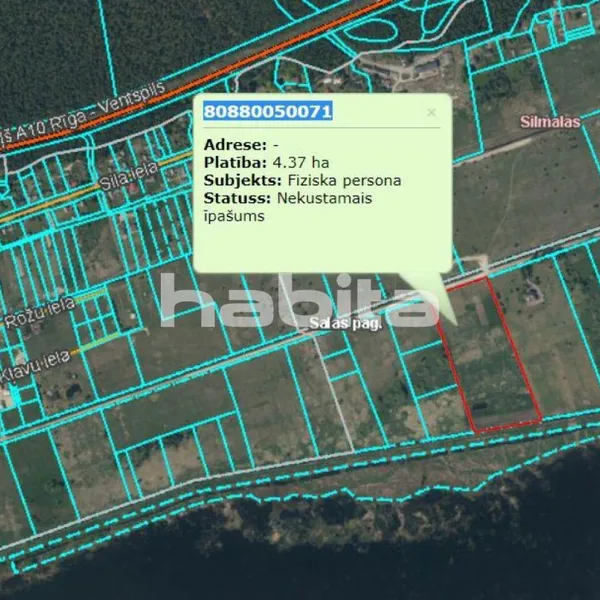Screen dimensions: 600x600
Task: Click the Salas pag. map label
Action: click(346, 323)
